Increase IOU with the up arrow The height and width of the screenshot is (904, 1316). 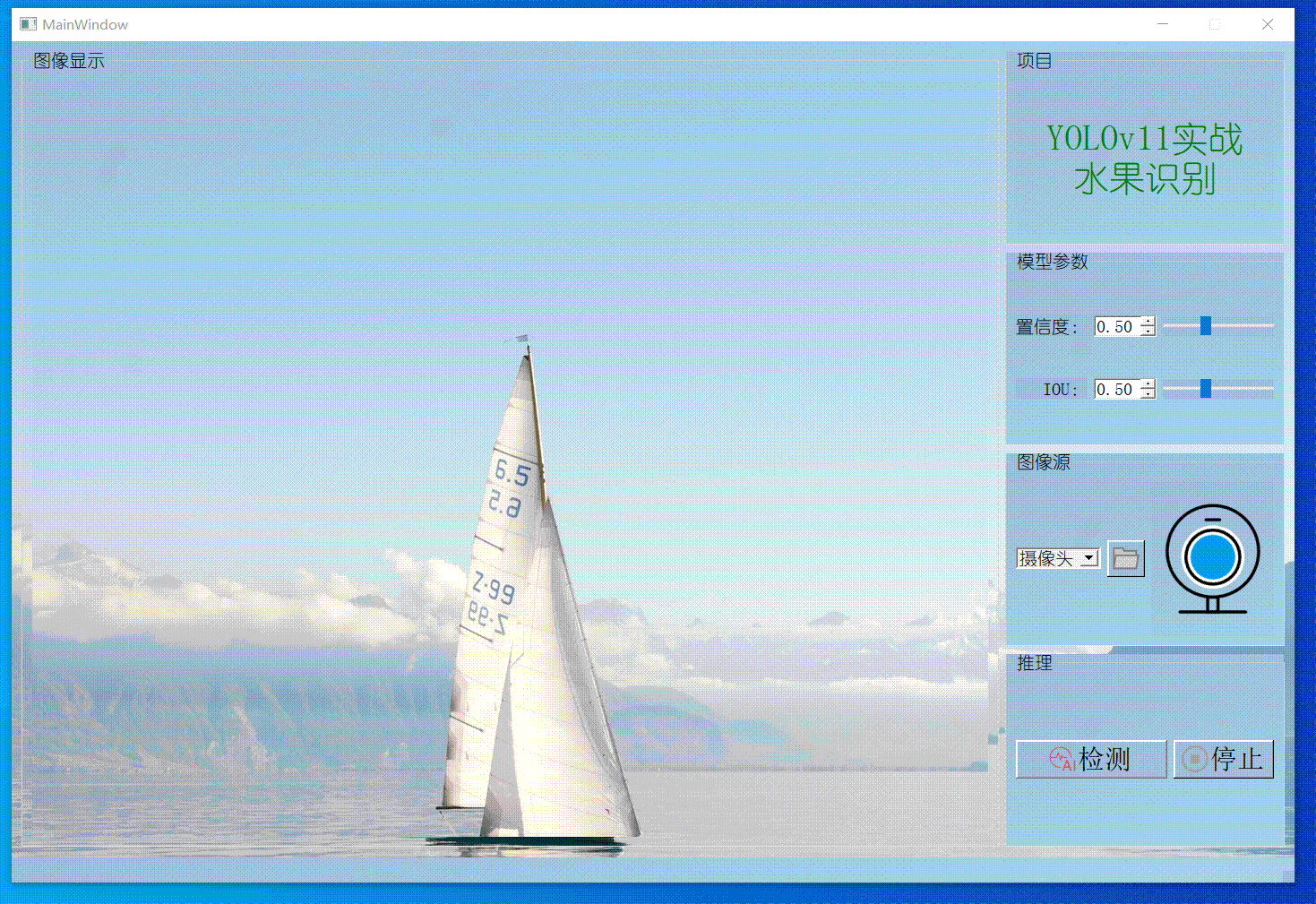click(x=1148, y=384)
